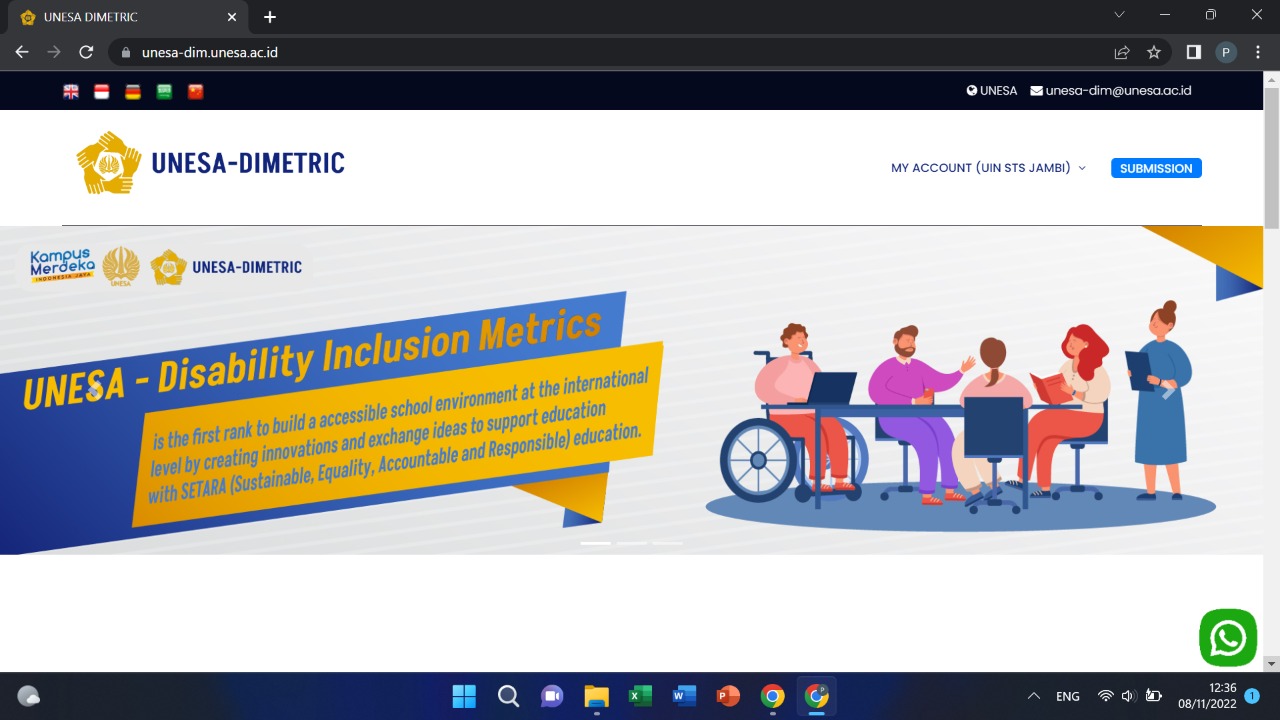1280x720 pixels.
Task: Open Word from taskbar
Action: tap(684, 696)
